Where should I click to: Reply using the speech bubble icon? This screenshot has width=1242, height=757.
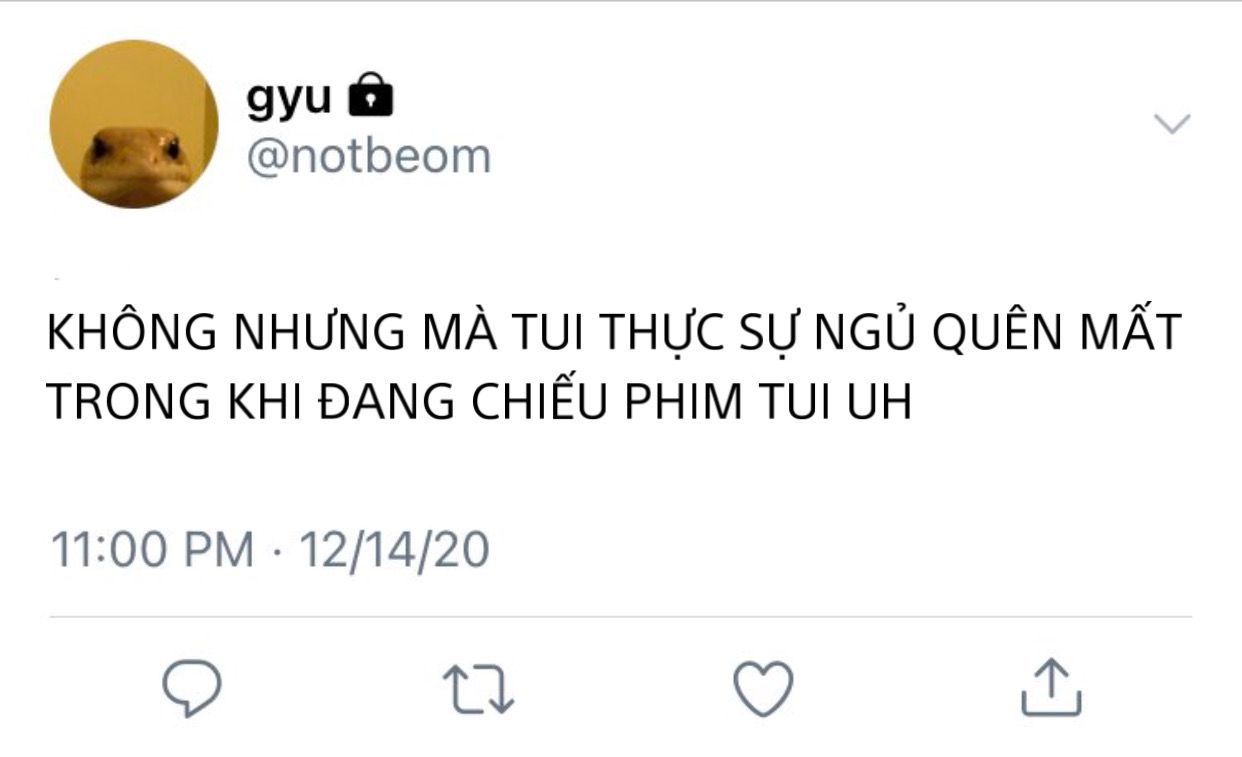coord(191,688)
